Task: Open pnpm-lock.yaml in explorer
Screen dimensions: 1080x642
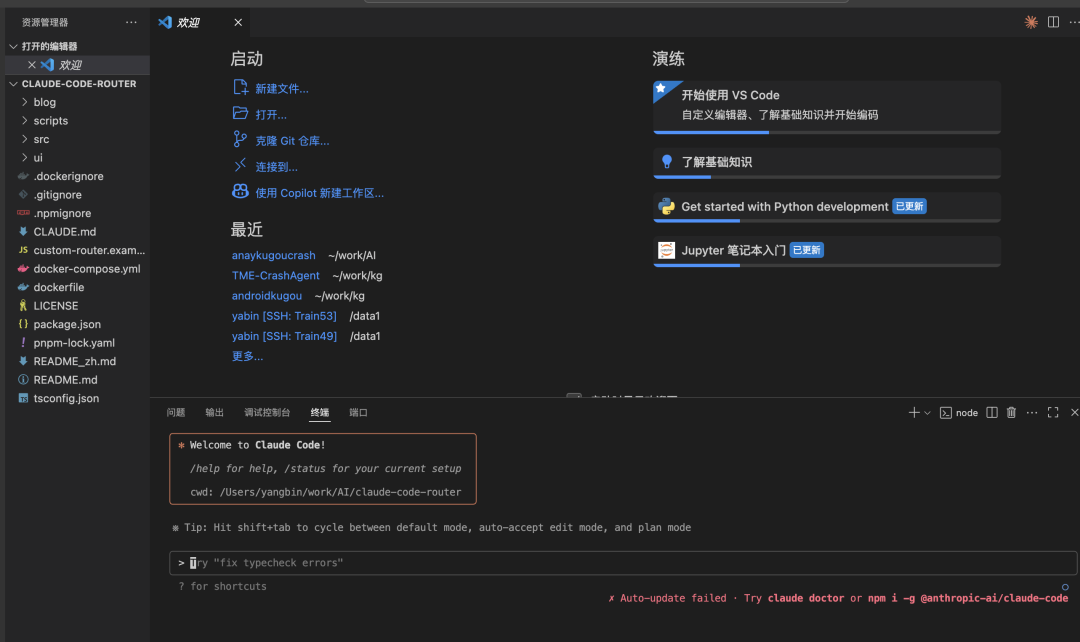Action: coord(74,343)
